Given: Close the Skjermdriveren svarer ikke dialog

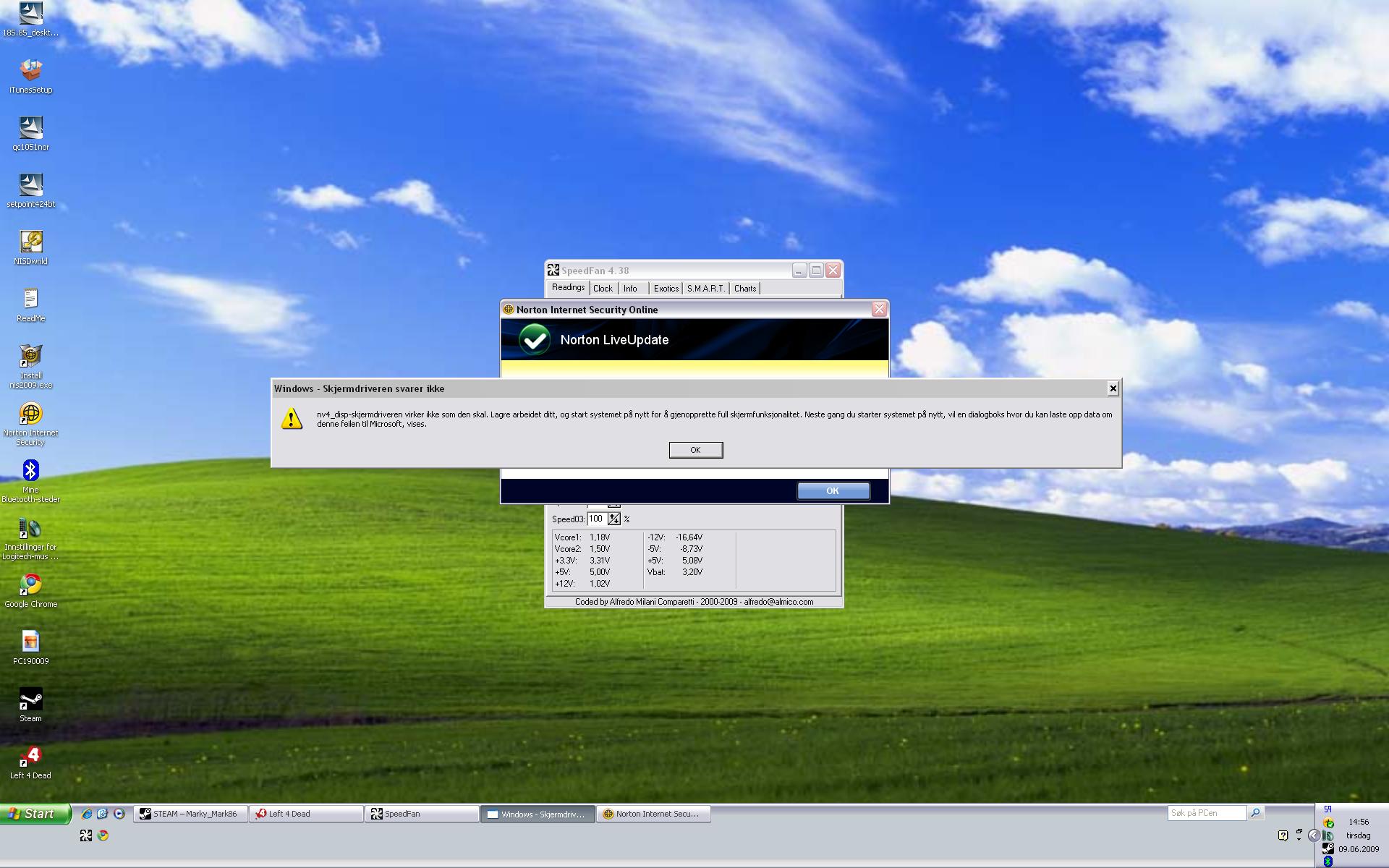Looking at the screenshot, I should coord(1113,388).
